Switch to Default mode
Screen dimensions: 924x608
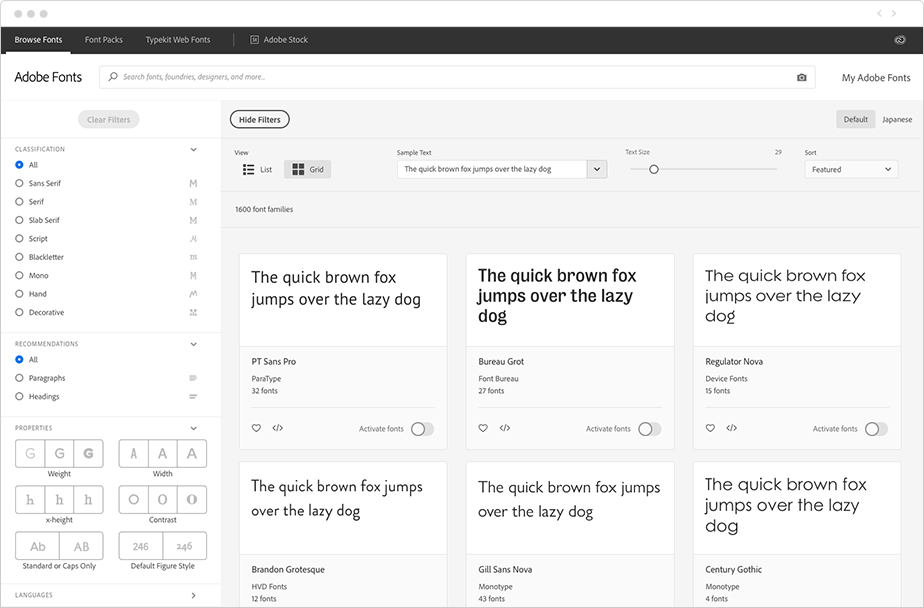click(856, 120)
